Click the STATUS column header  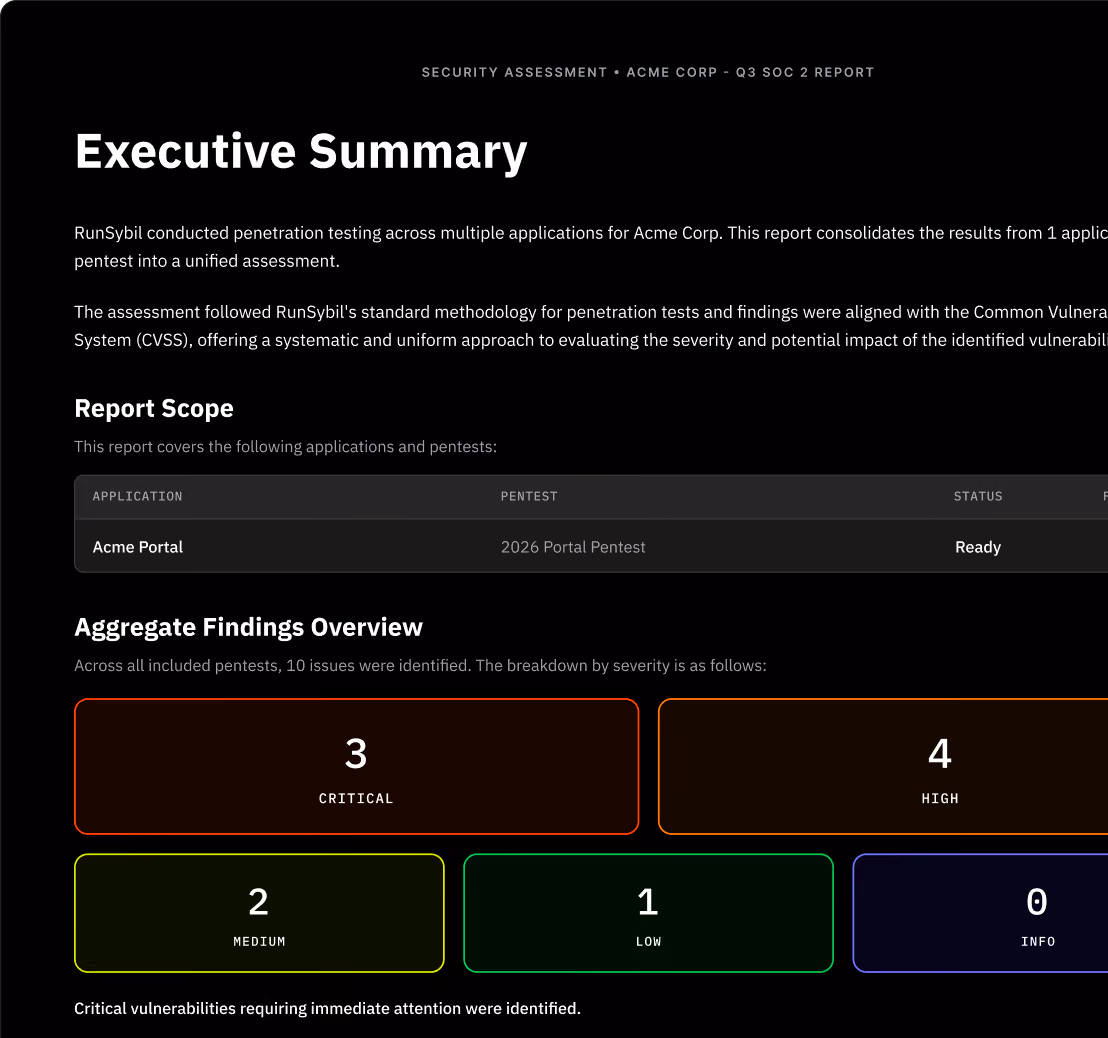(x=978, y=496)
